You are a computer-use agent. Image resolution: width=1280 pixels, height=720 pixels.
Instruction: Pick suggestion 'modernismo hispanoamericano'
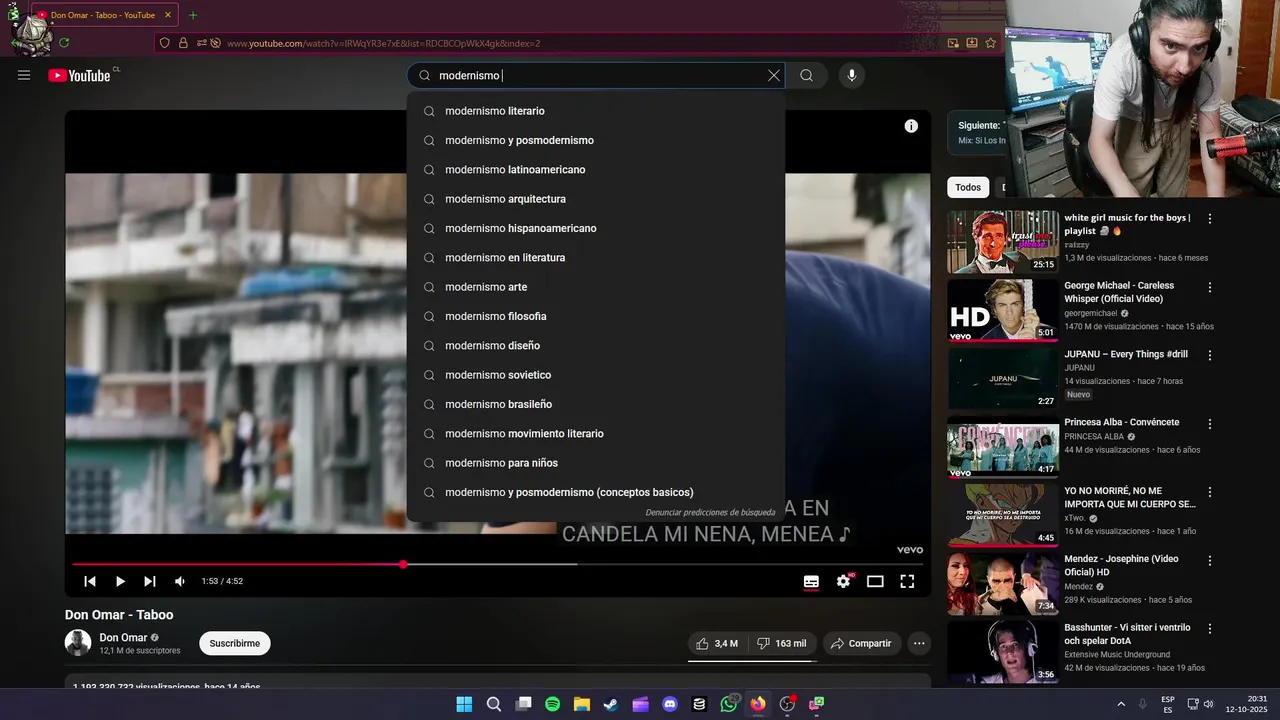(595, 228)
